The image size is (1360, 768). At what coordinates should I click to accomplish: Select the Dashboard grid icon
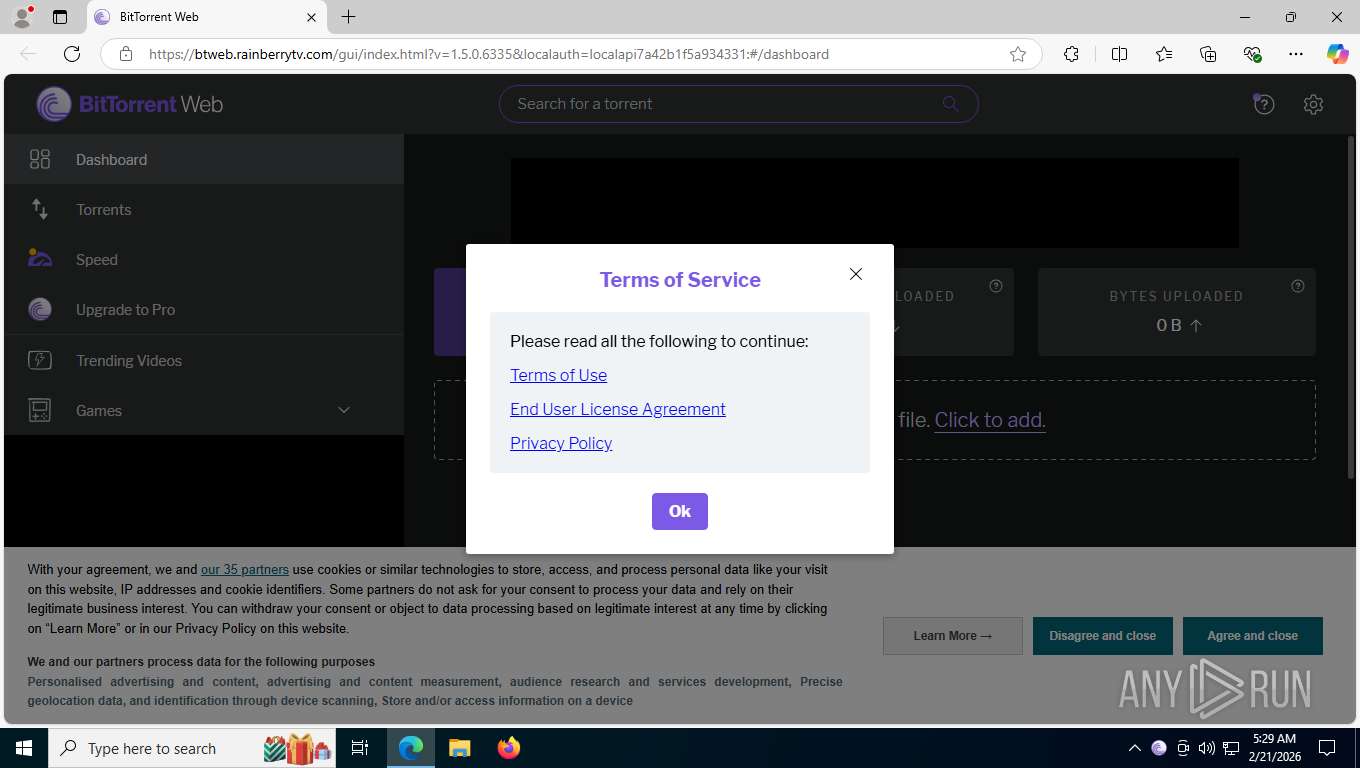(x=40, y=159)
